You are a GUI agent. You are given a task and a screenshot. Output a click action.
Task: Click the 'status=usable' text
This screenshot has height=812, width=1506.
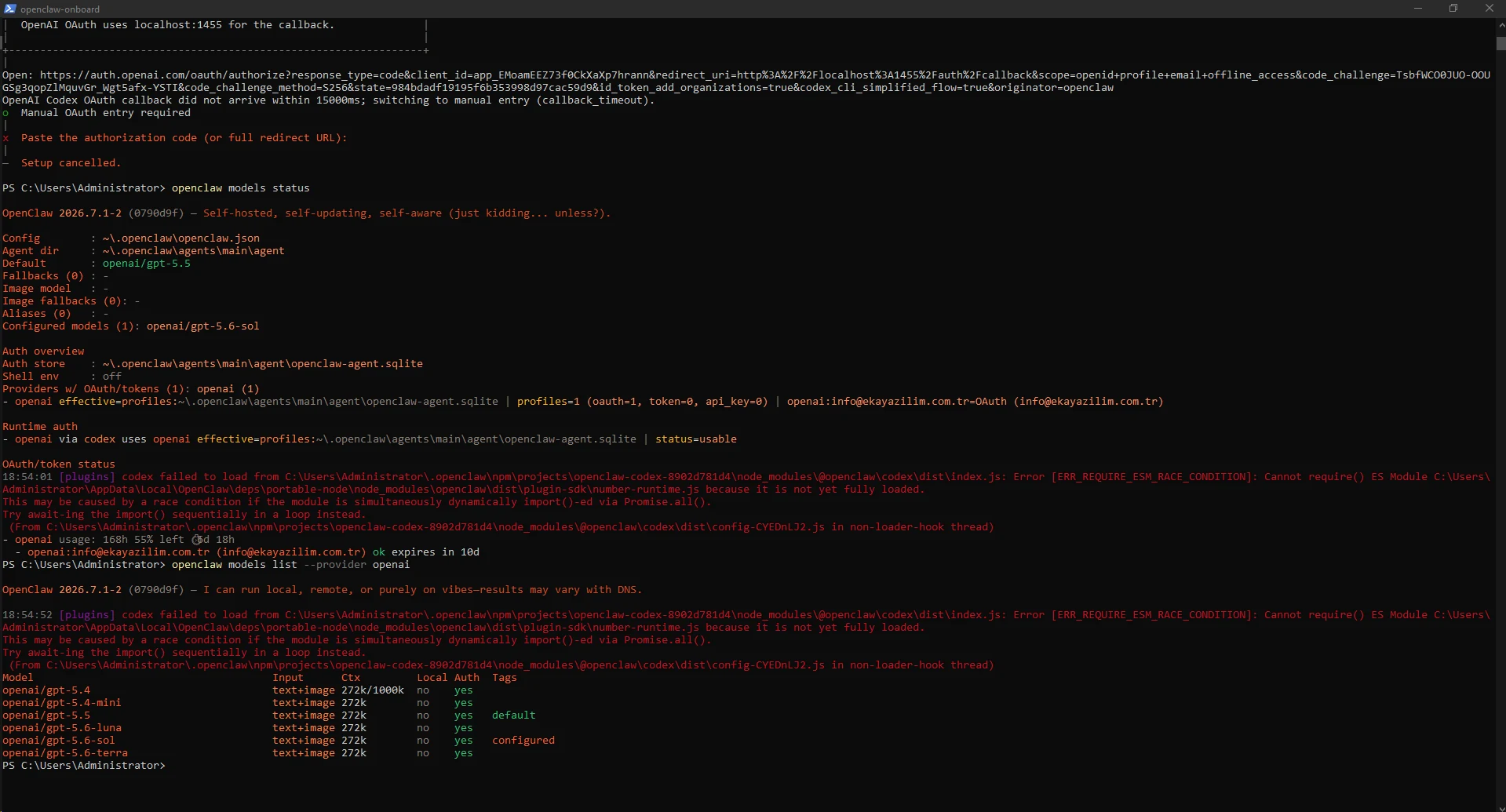[695, 439]
